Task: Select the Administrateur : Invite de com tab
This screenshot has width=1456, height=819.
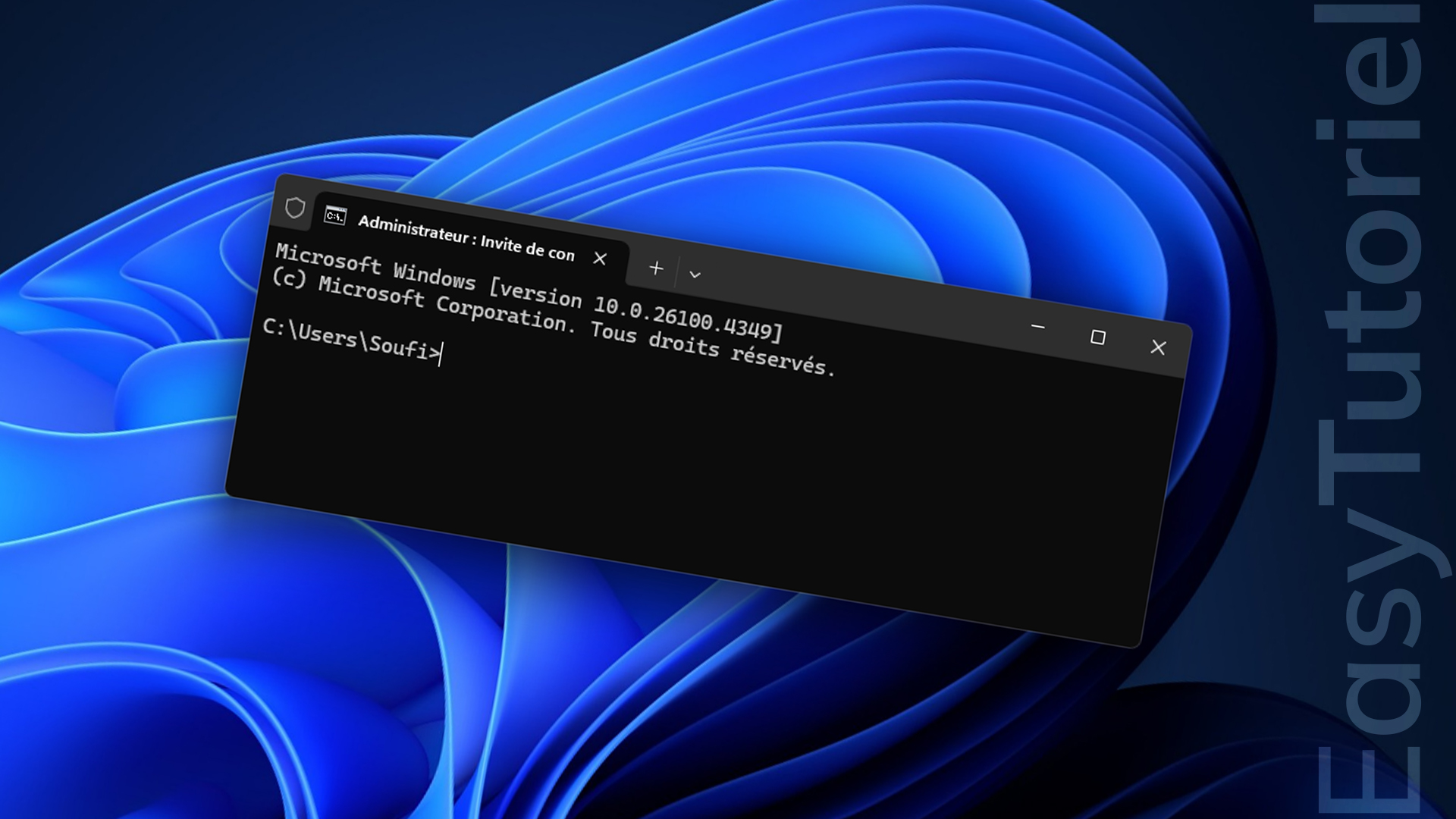Action: [x=466, y=237]
